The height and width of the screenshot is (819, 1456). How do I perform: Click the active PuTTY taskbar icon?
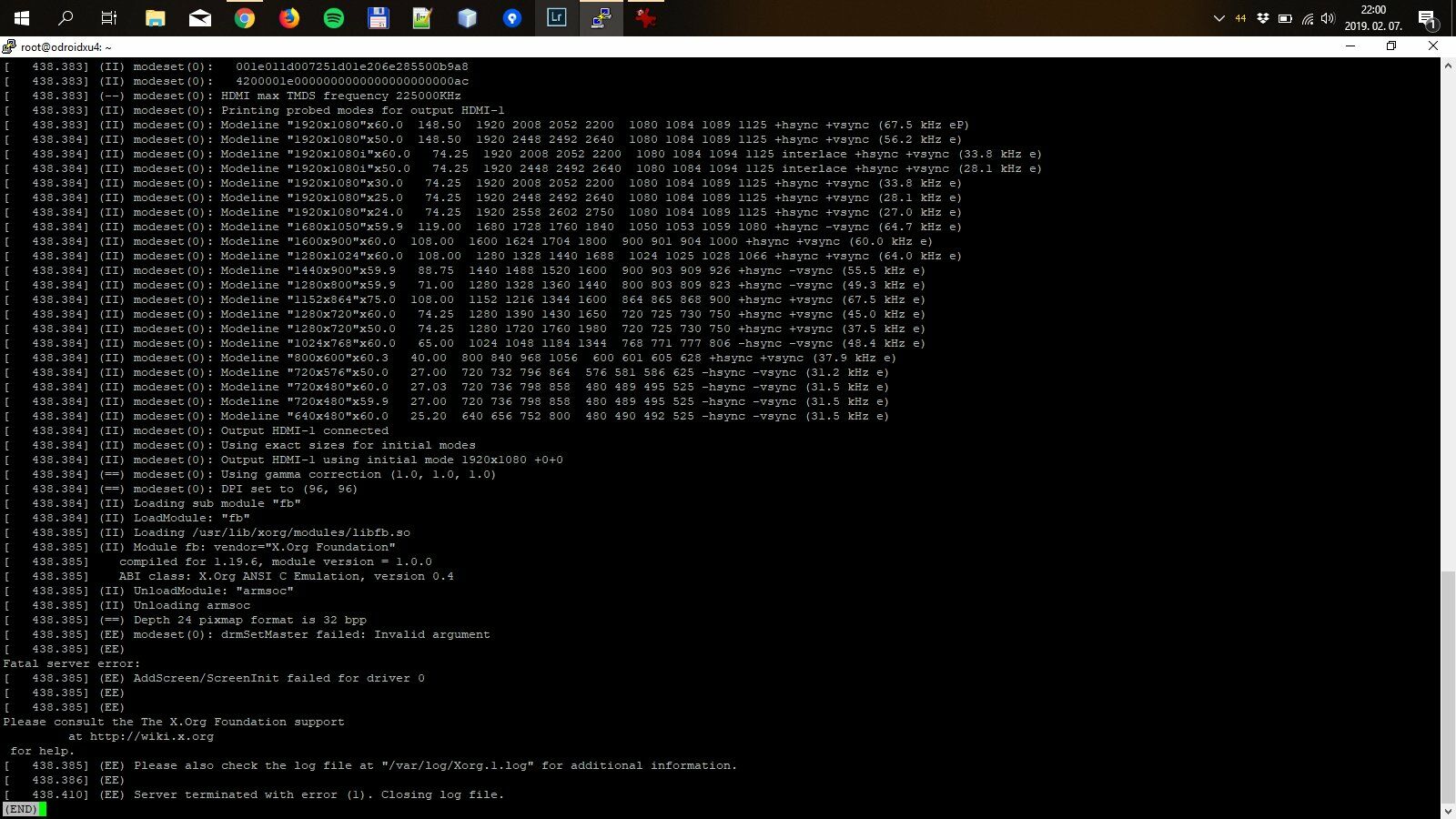tap(602, 18)
